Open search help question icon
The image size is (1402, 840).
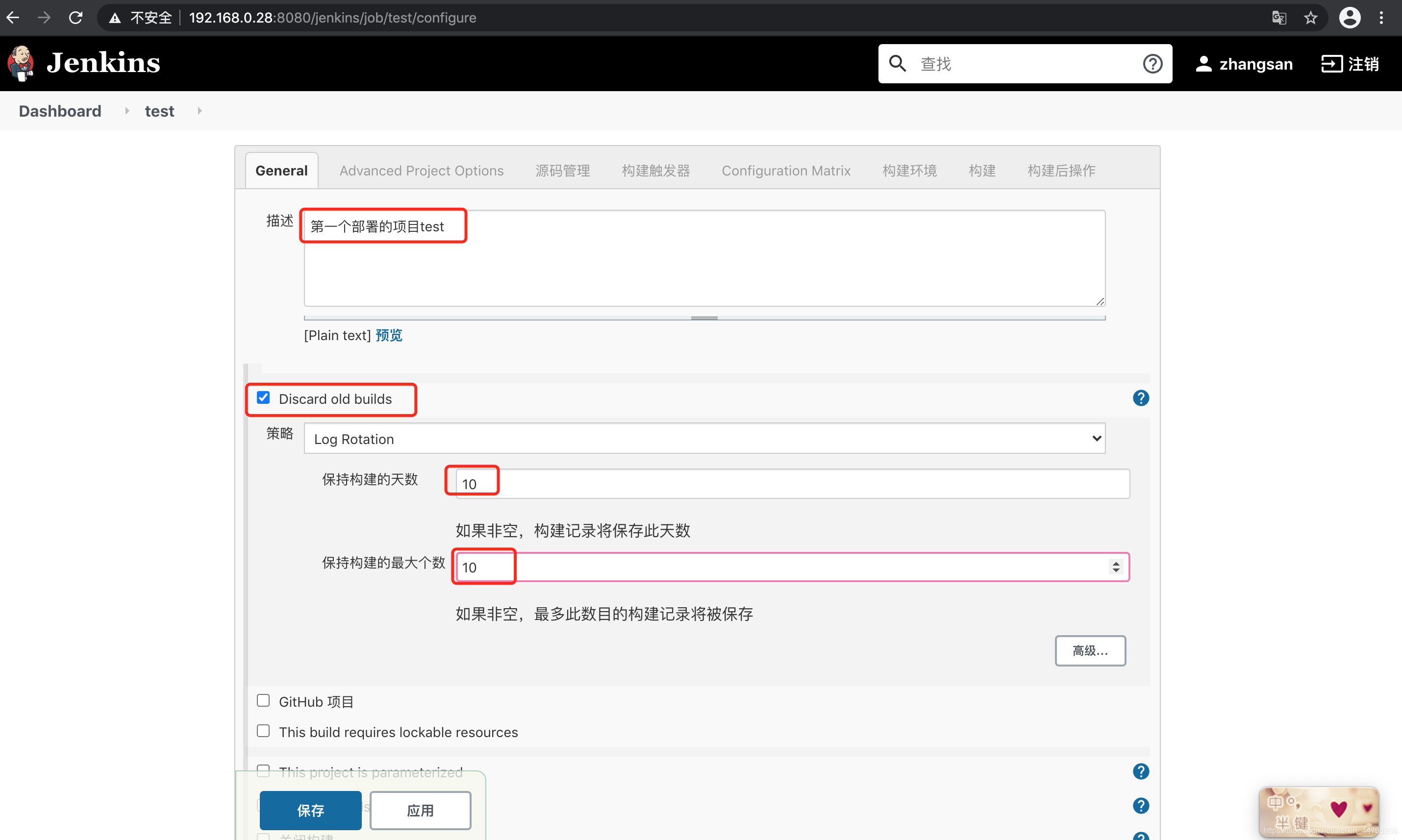(x=1152, y=64)
